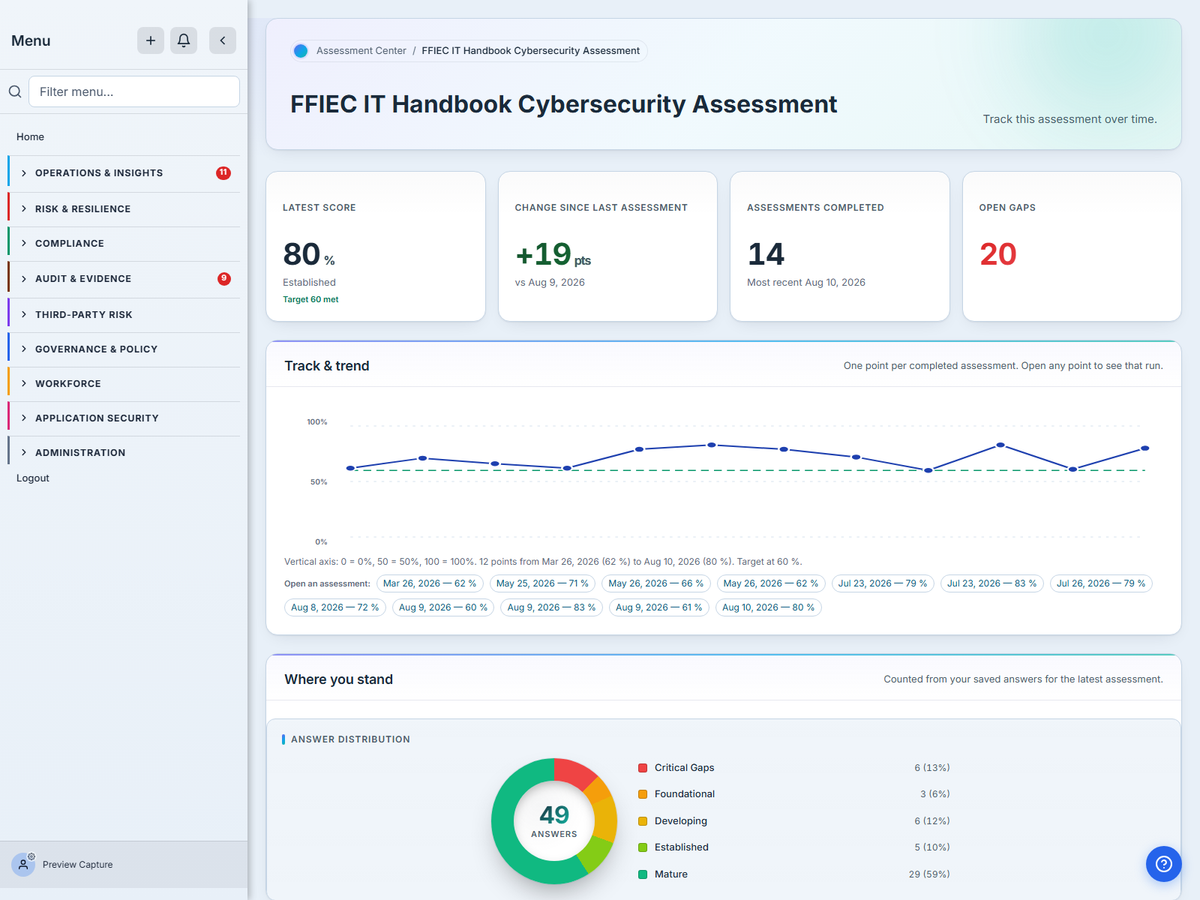Expand Application Security chevron
This screenshot has height=900, width=1200.
24,418
